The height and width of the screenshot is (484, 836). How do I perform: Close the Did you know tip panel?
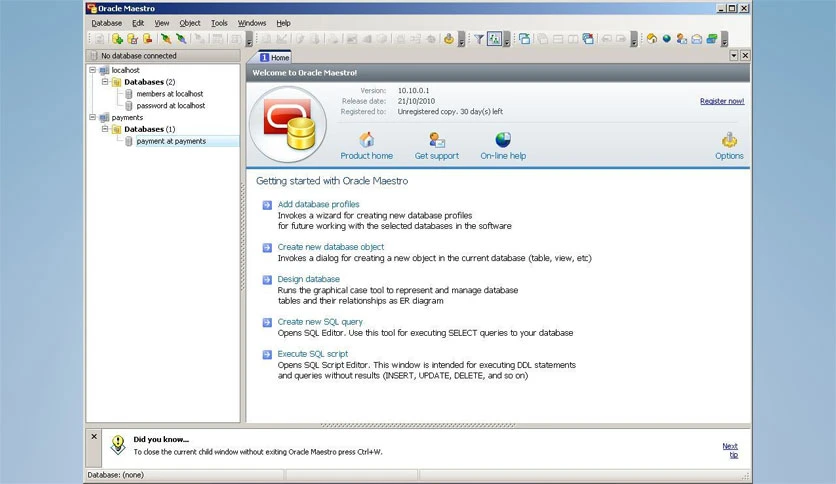(94, 437)
